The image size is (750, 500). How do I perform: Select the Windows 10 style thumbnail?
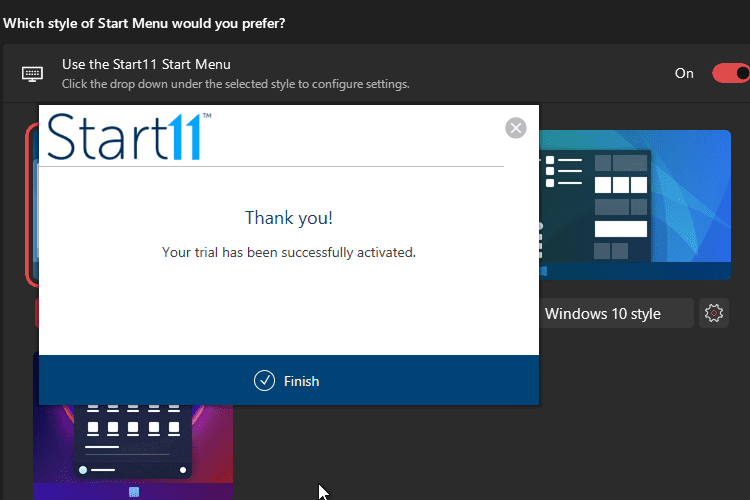635,204
